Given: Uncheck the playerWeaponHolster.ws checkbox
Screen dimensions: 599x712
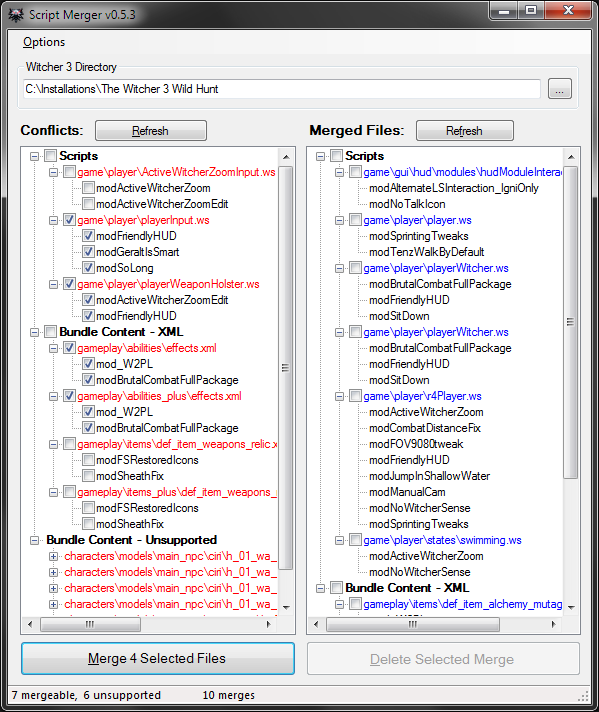Looking at the screenshot, I should pyautogui.click(x=69, y=284).
